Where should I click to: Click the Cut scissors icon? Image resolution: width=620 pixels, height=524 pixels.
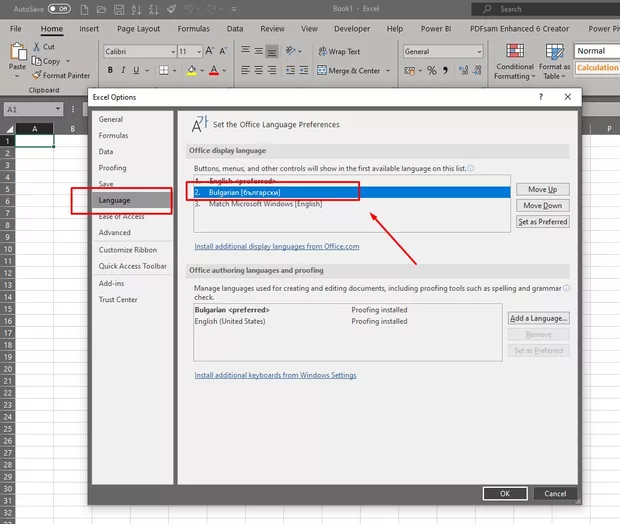click(x=36, y=47)
